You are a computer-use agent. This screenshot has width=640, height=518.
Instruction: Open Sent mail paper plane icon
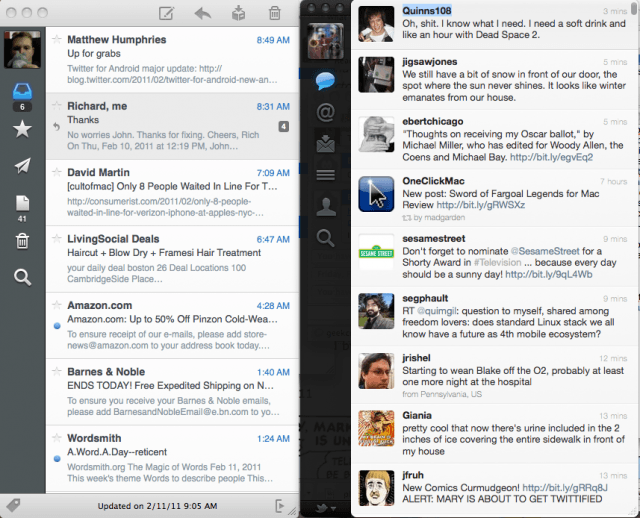pyautogui.click(x=22, y=166)
